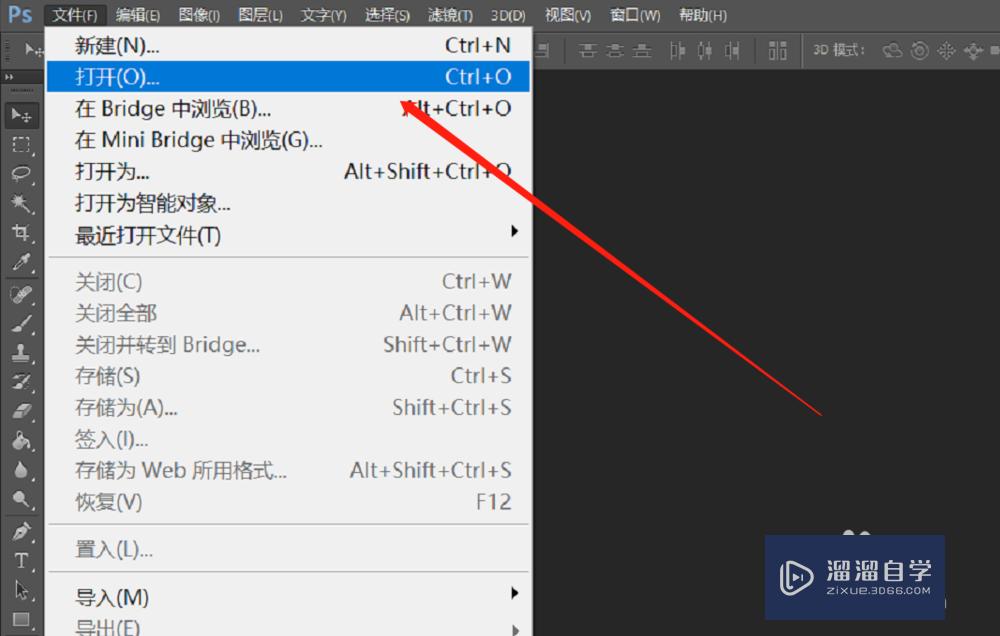Viewport: 1000px width, 636px height.
Task: Select the Move tool in toolbox
Action: click(21, 115)
